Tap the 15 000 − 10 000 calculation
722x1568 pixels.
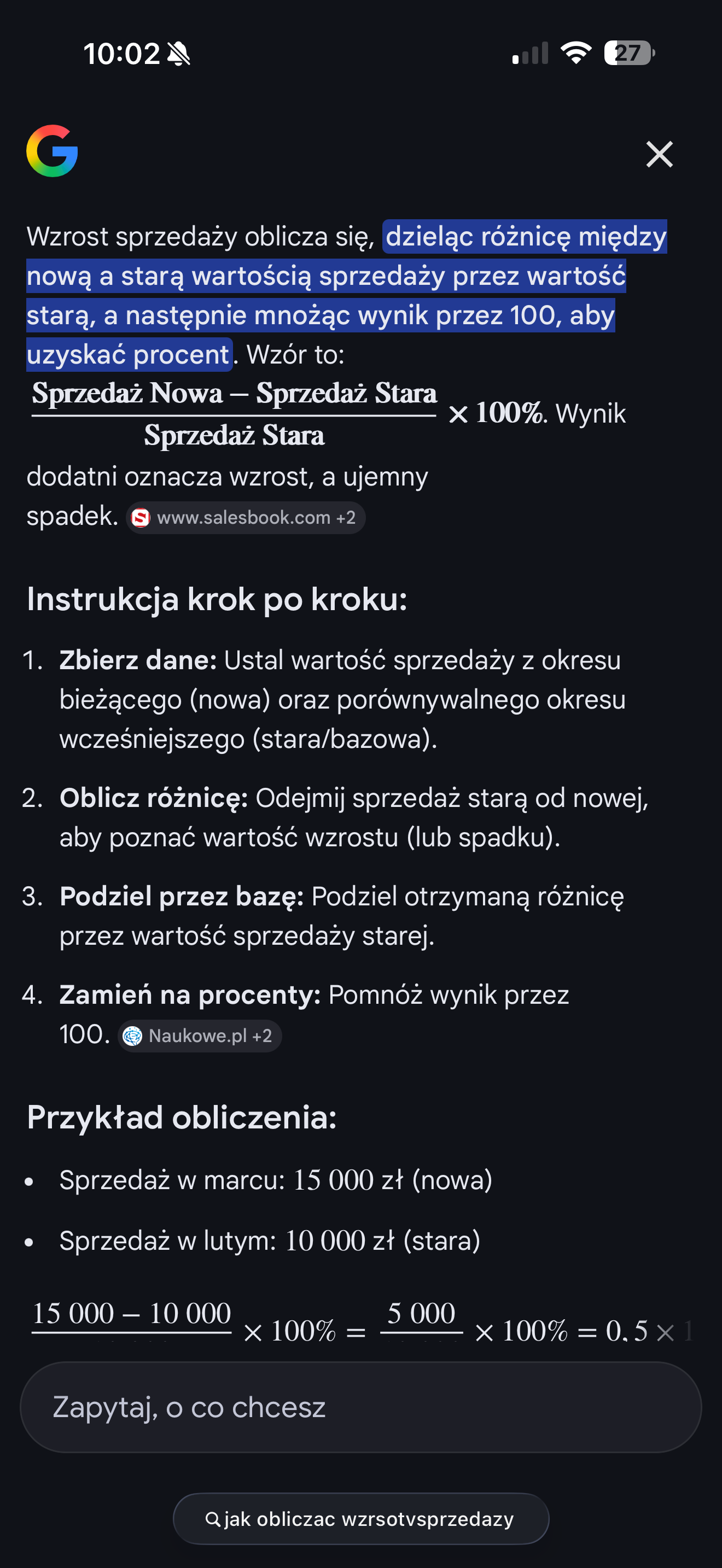coord(131,1314)
